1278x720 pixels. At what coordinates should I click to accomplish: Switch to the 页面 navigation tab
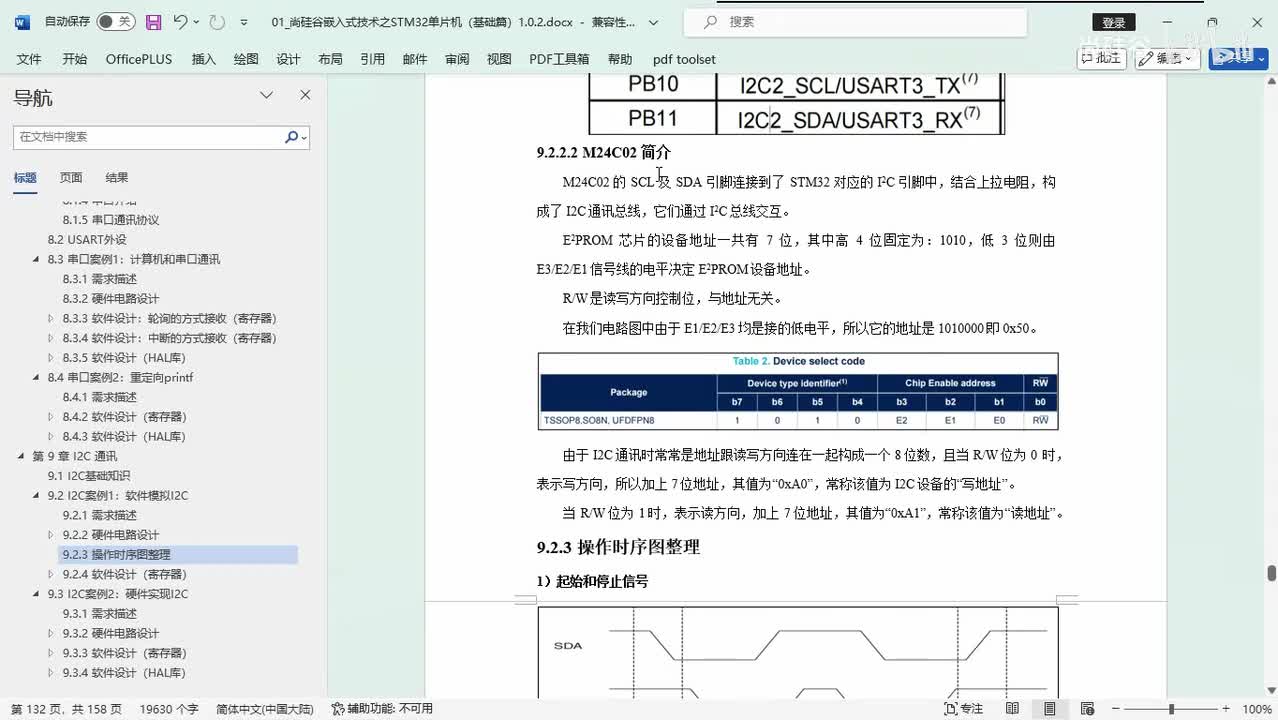coord(71,178)
